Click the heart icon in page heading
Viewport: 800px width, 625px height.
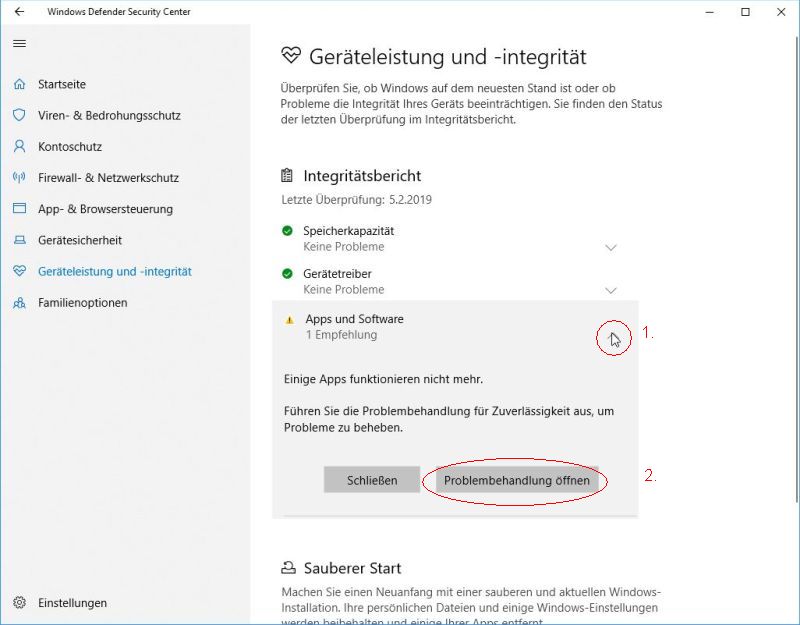291,55
